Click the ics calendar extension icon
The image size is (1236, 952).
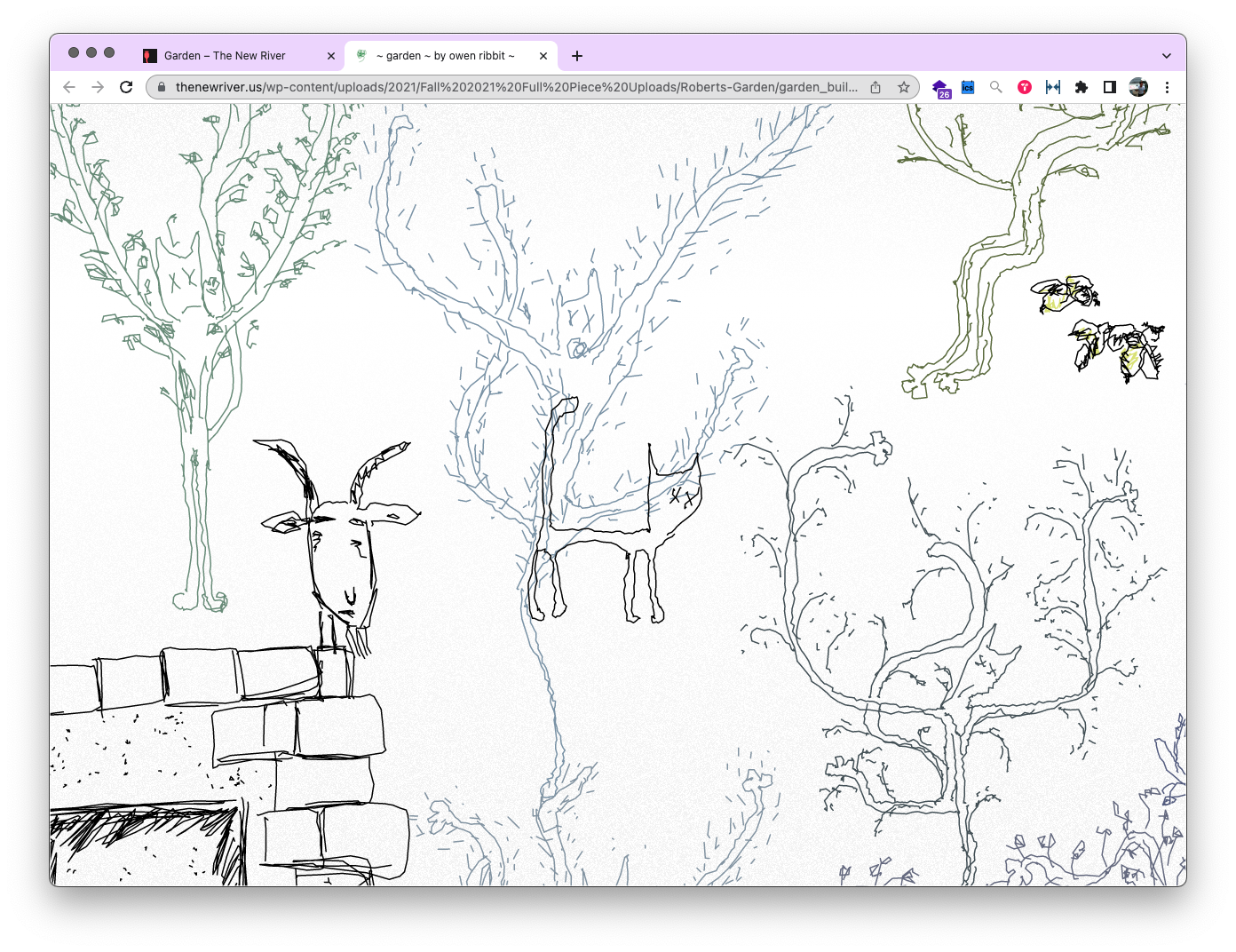pos(968,87)
